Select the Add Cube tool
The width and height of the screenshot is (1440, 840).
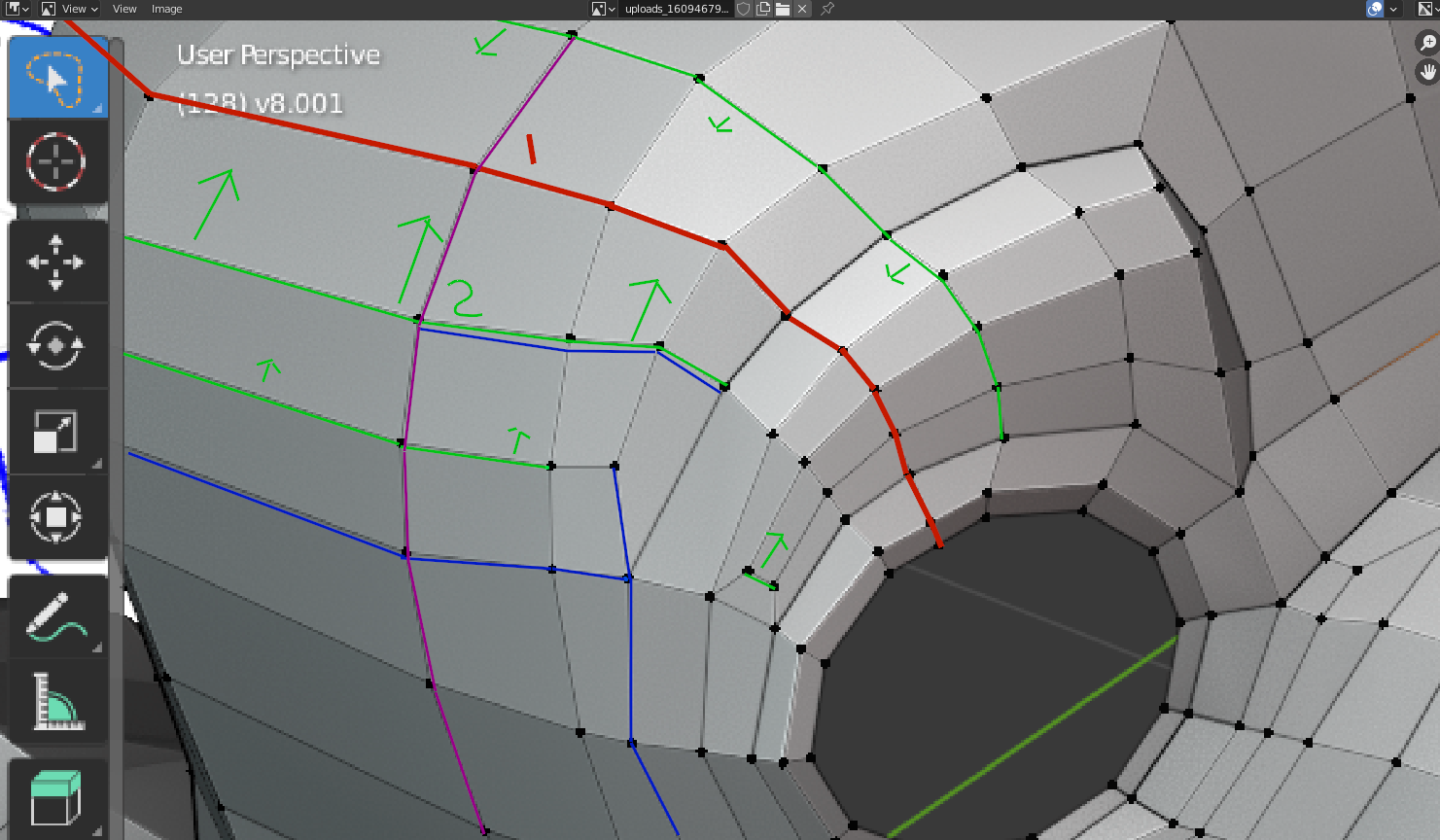click(x=57, y=799)
